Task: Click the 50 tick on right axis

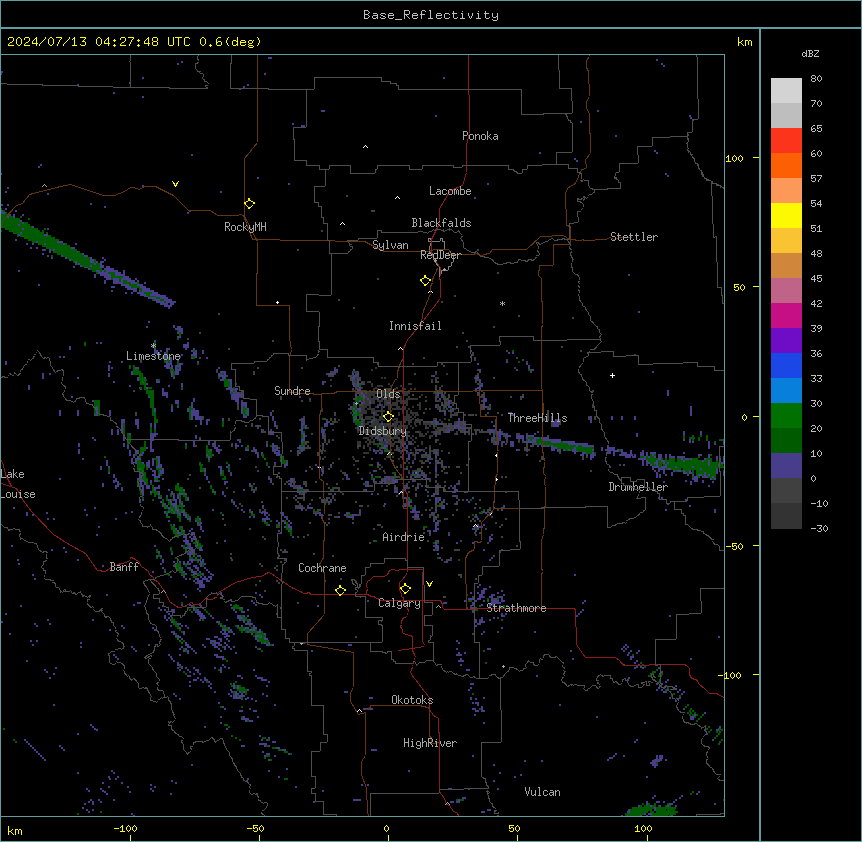Action: click(x=739, y=287)
